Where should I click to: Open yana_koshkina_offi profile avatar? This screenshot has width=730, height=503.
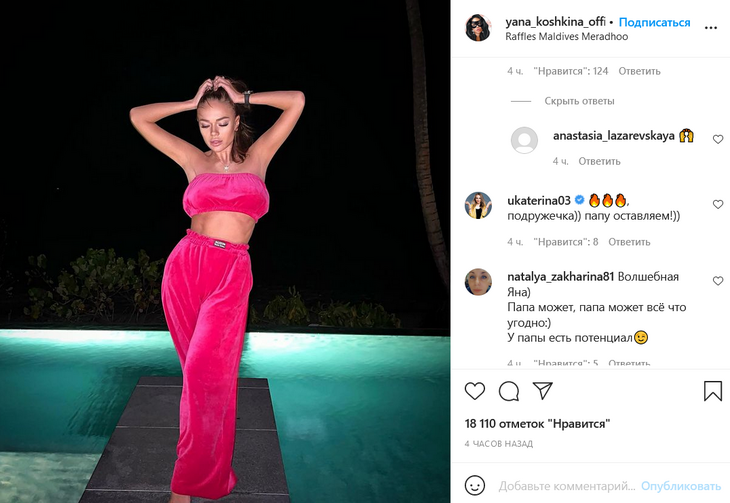click(478, 27)
